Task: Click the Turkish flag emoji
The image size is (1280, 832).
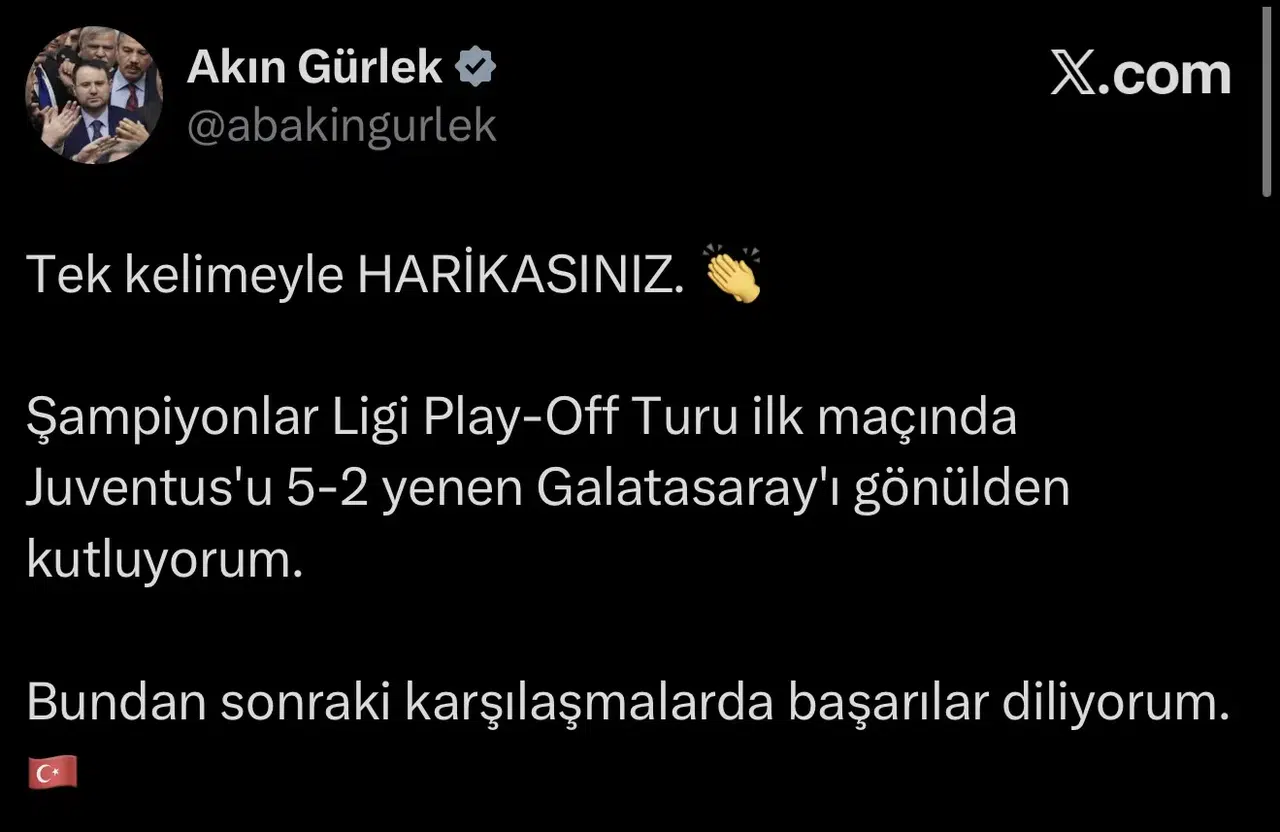Action: tap(52, 772)
